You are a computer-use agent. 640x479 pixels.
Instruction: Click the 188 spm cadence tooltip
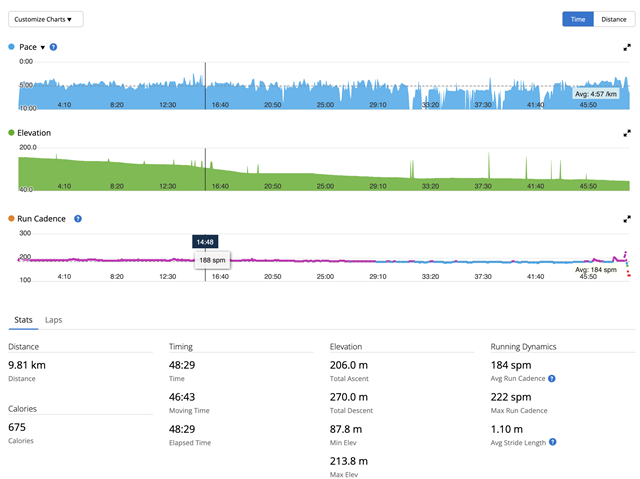pos(212,259)
